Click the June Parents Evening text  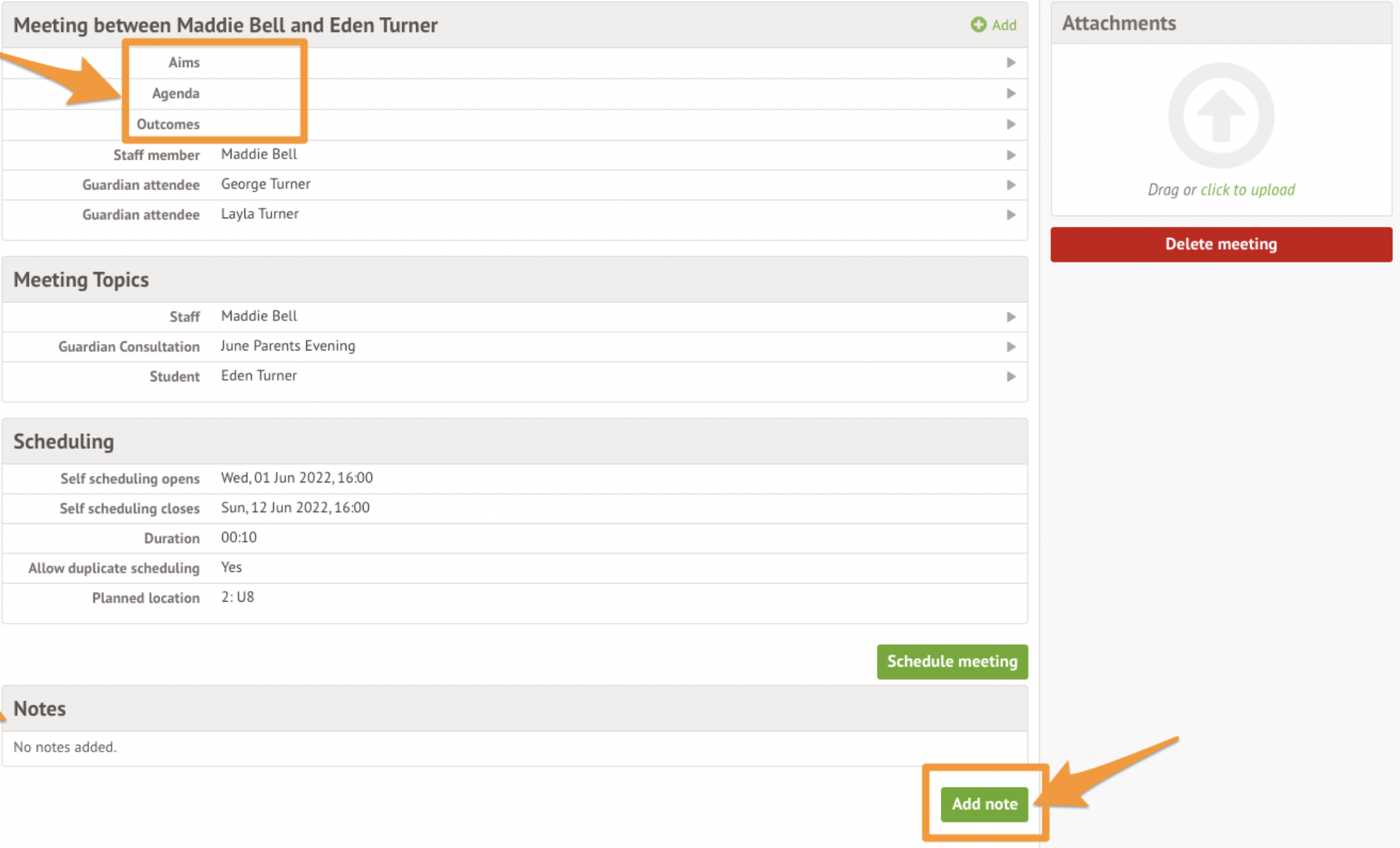coord(288,346)
